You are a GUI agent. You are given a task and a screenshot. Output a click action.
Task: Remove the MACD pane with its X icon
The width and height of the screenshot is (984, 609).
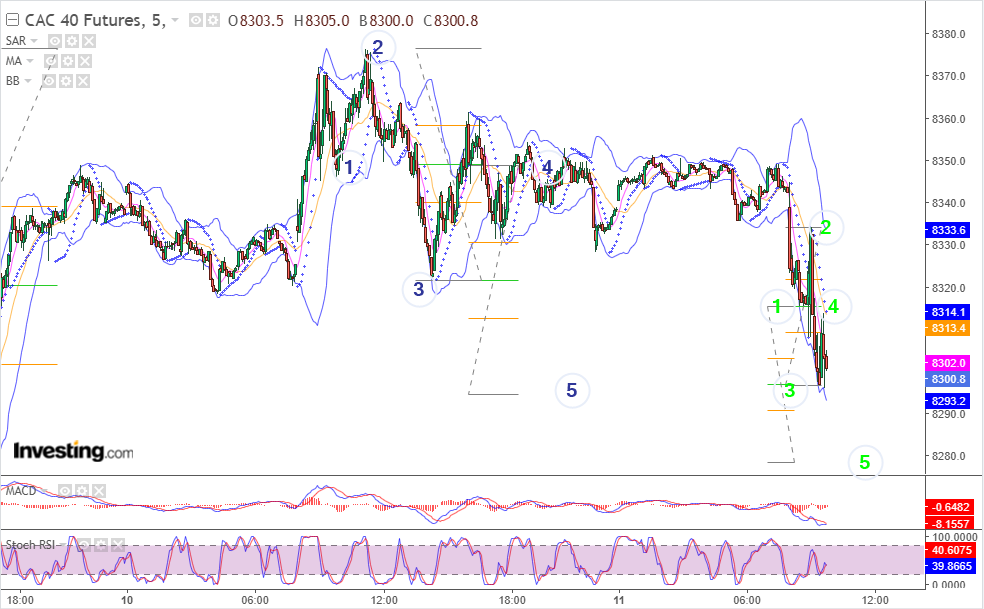pyautogui.click(x=99, y=491)
